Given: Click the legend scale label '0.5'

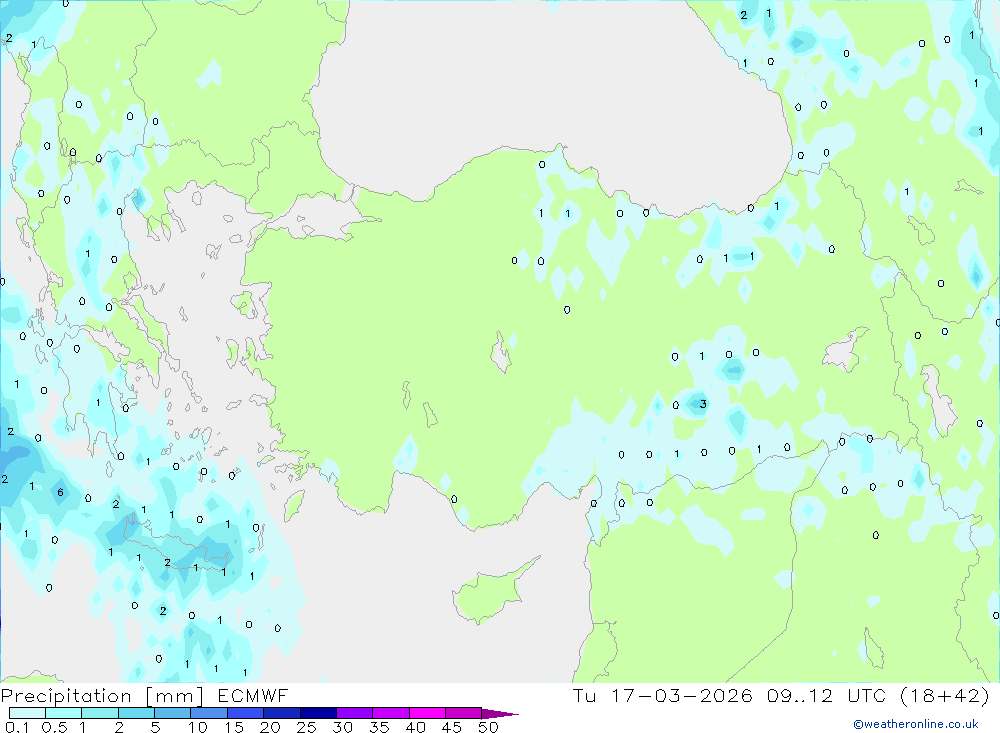Looking at the screenshot, I should (54, 727).
